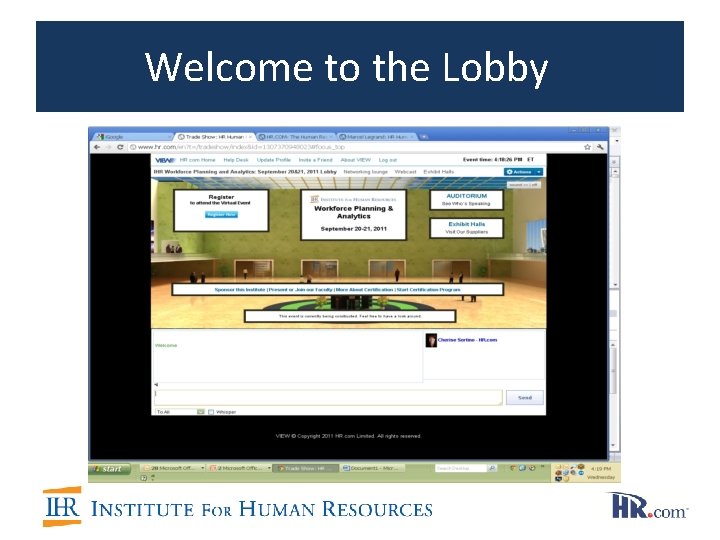Click the Workforce Planning & Analytics sign
This screenshot has height=540, width=720.
click(x=354, y=215)
